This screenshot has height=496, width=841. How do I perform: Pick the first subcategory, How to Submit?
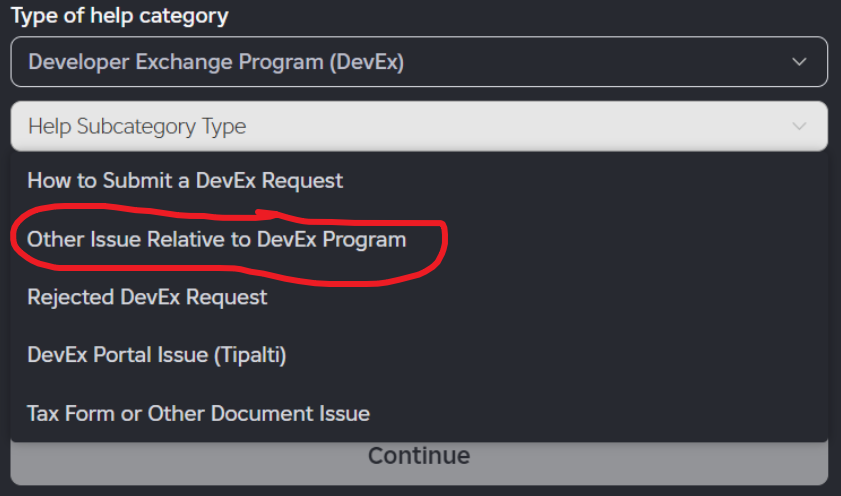point(185,181)
